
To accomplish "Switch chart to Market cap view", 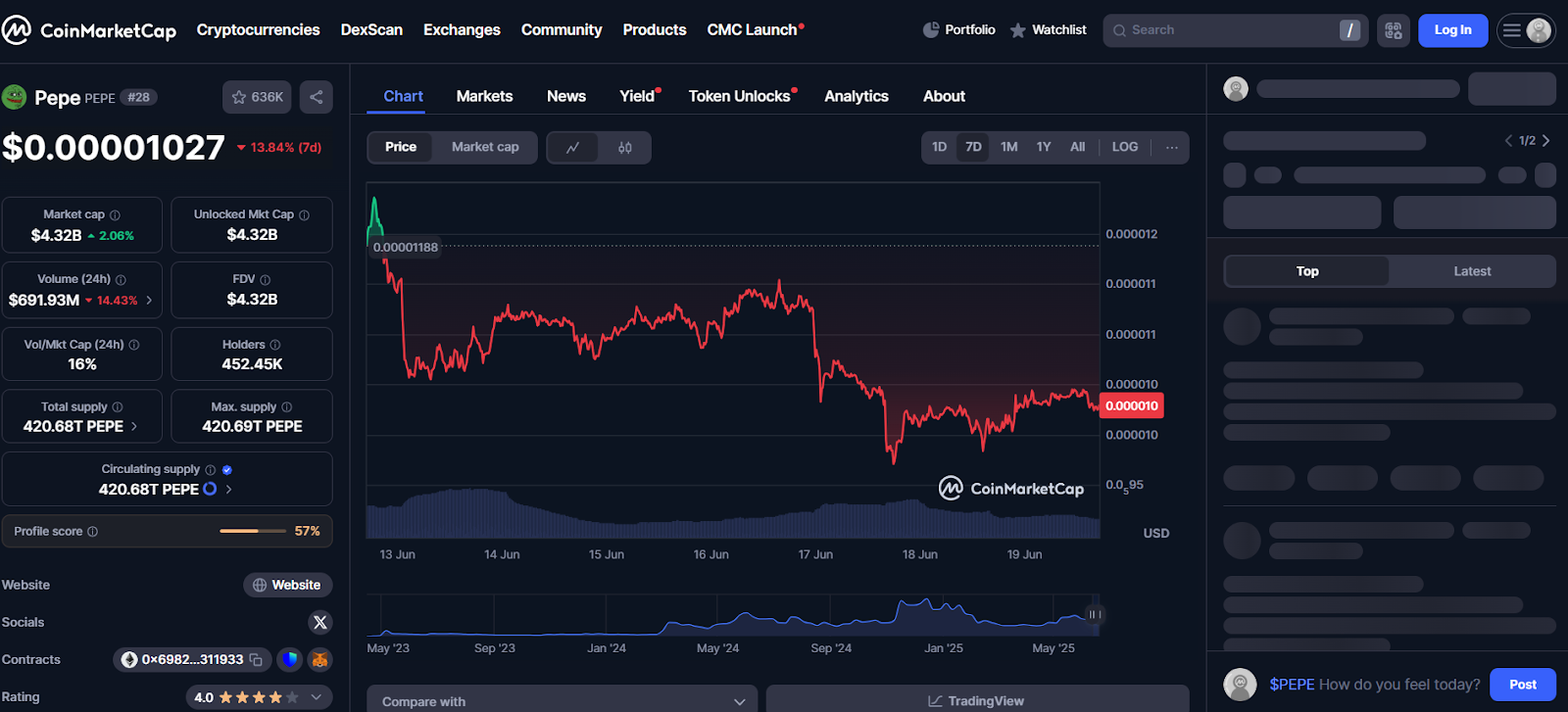I will (485, 147).
